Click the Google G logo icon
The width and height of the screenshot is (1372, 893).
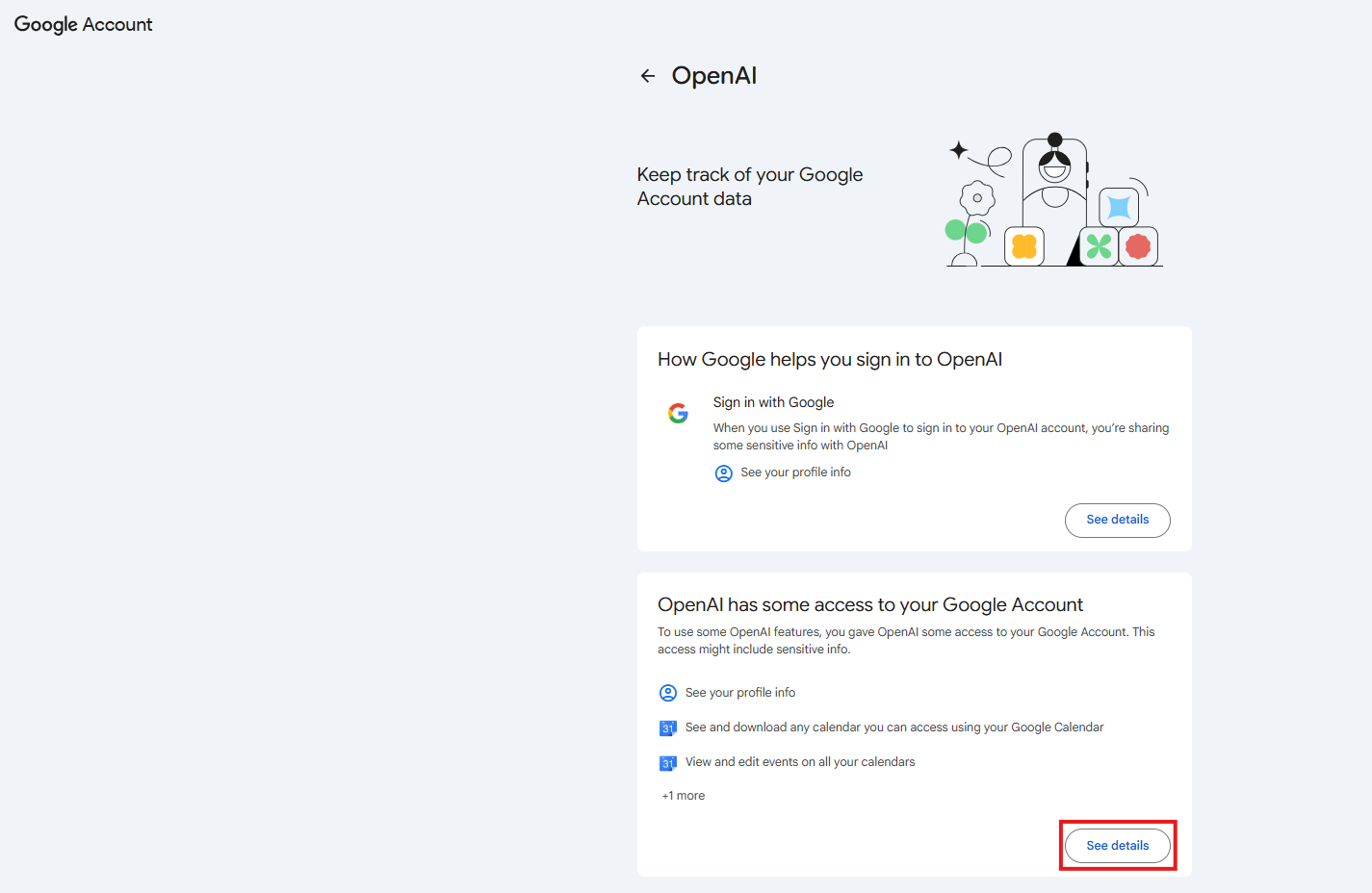679,413
